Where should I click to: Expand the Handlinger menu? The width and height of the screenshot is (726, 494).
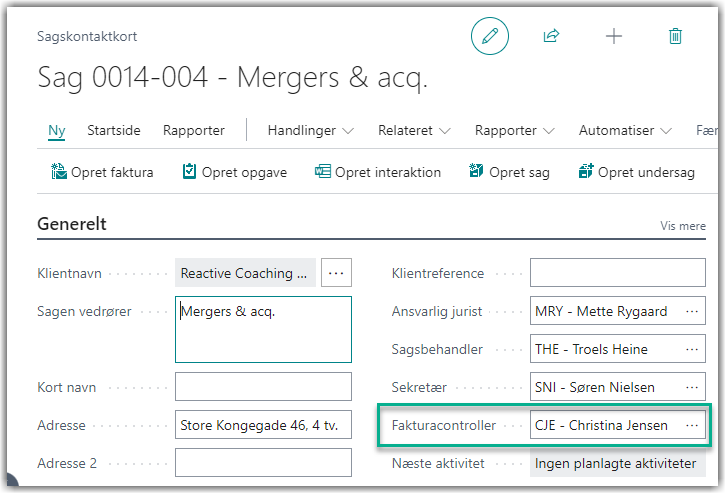point(310,130)
